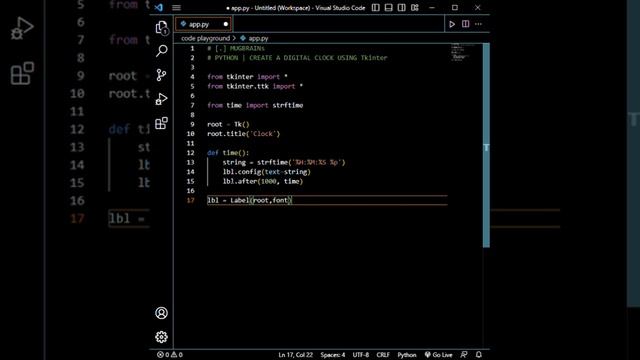Image resolution: width=640 pixels, height=360 pixels.
Task: Change indentation via 'Spaces: 4'
Action: click(333, 355)
